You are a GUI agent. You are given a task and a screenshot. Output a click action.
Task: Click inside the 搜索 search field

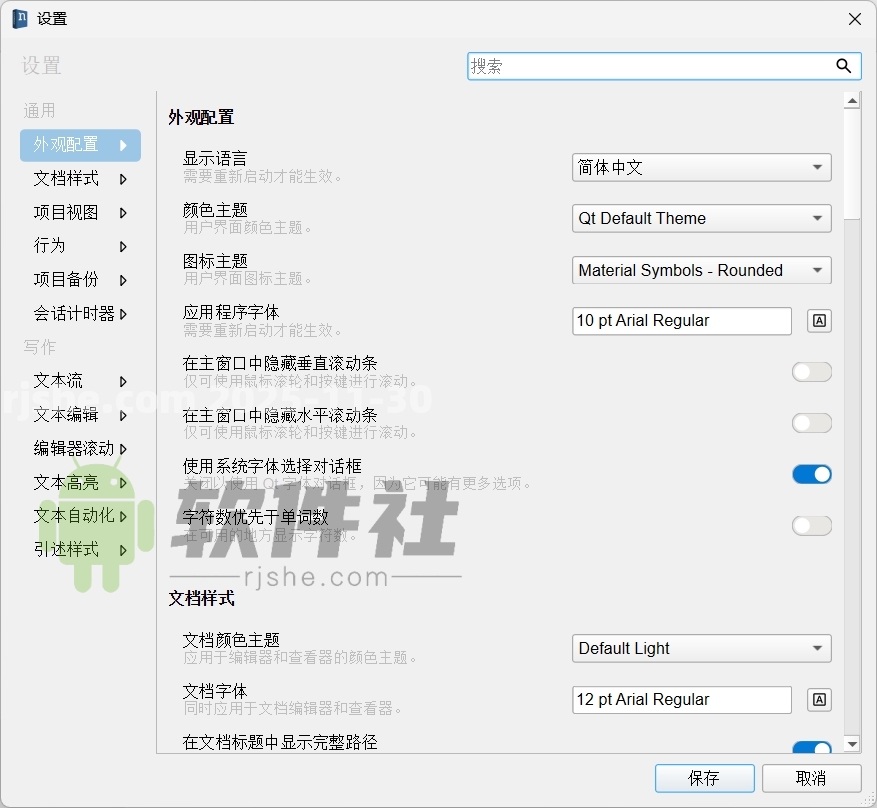(650, 66)
